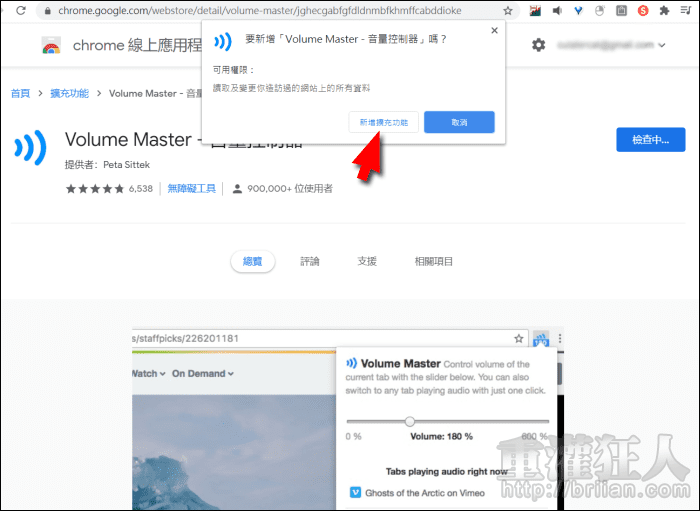
Task: Click the 檢查中... blue button
Action: (x=650, y=140)
